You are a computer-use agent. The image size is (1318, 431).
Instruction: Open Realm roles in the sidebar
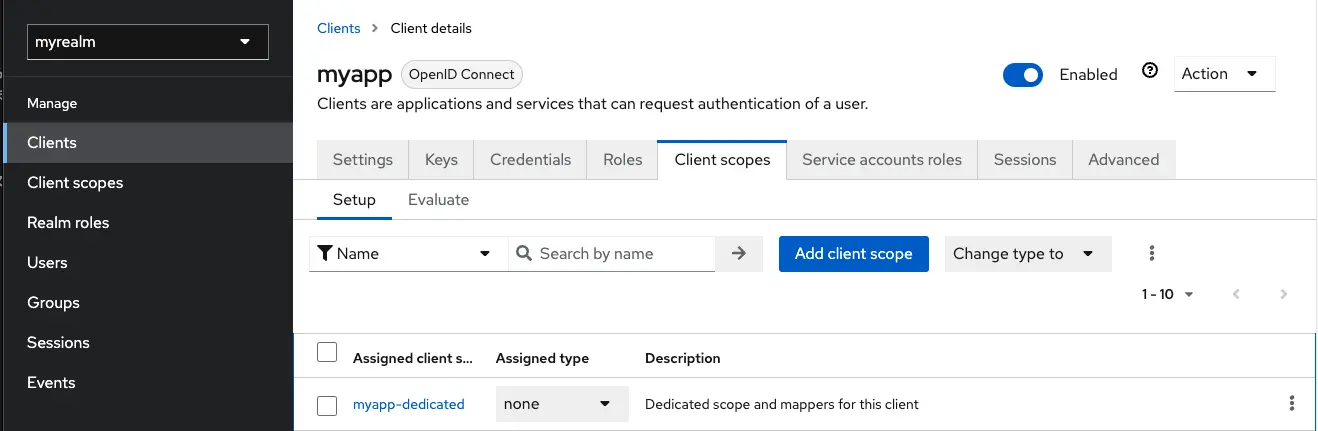coord(148,223)
